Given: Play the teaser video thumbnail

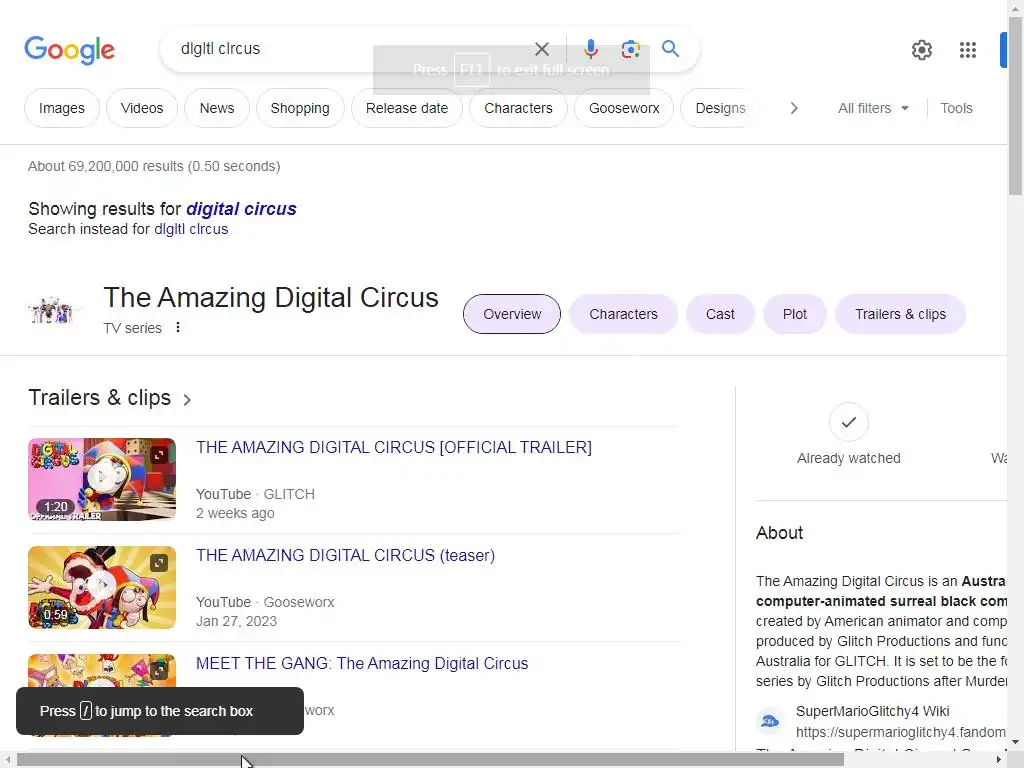Looking at the screenshot, I should coord(102,587).
